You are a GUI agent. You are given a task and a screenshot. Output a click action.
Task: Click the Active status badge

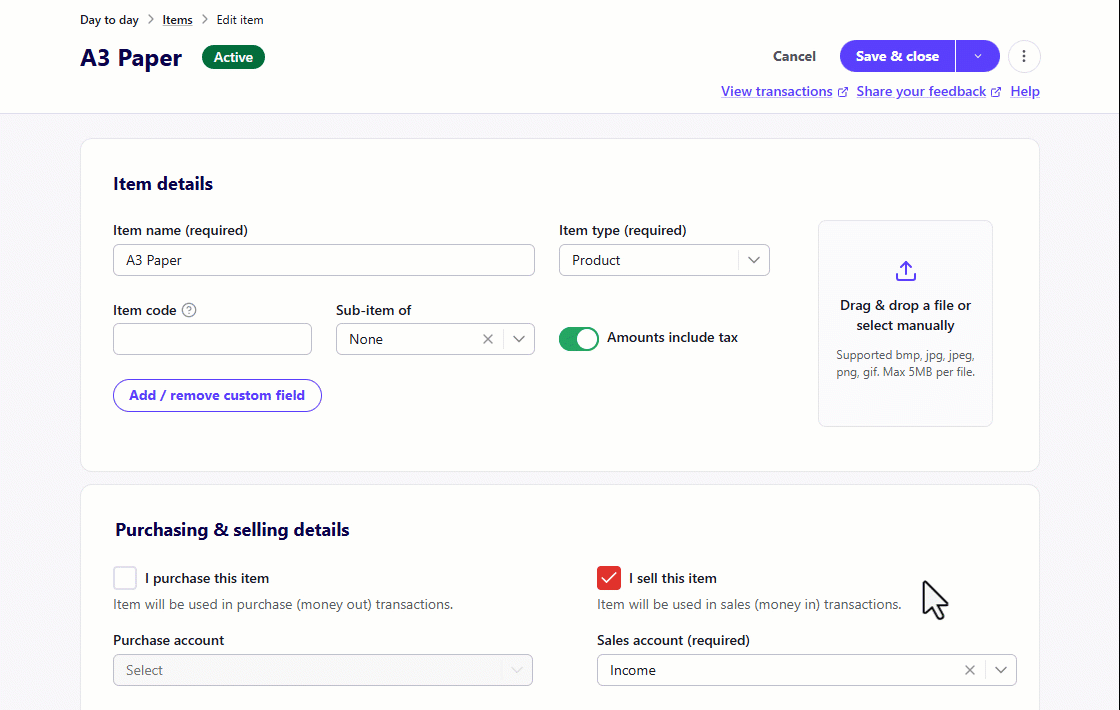tap(233, 57)
